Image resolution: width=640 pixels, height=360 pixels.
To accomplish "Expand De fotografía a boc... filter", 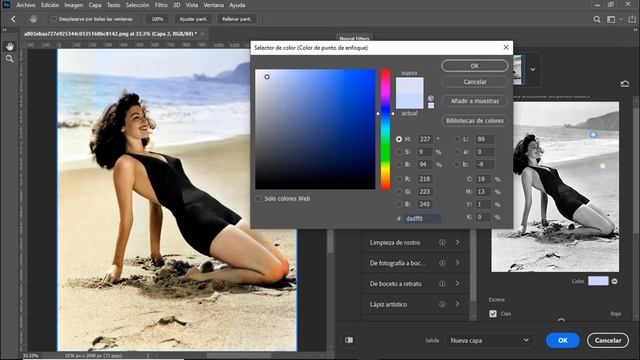I will point(458,263).
